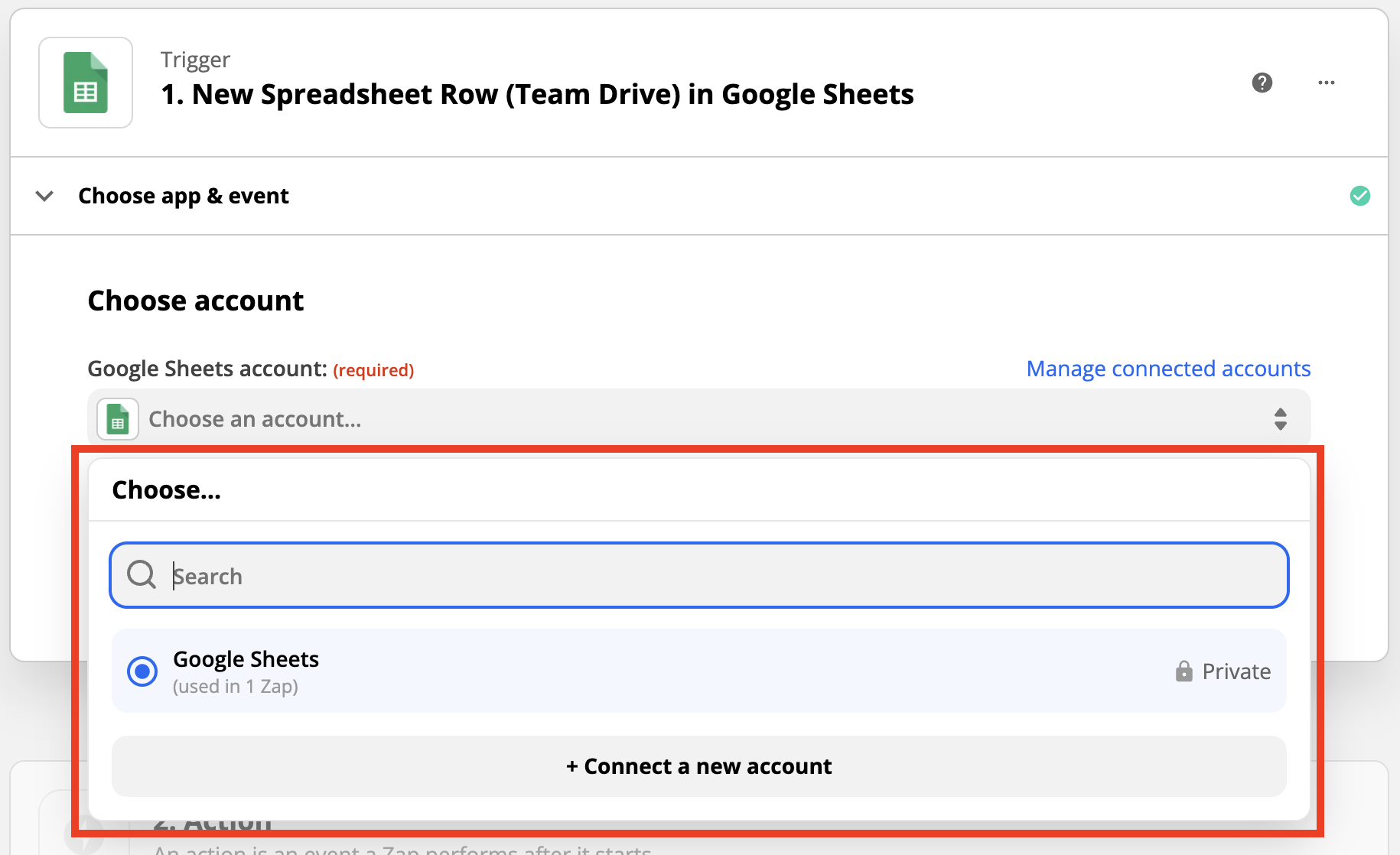This screenshot has height=855, width=1400.
Task: Click the Google Sheets account name
Action: point(246,659)
